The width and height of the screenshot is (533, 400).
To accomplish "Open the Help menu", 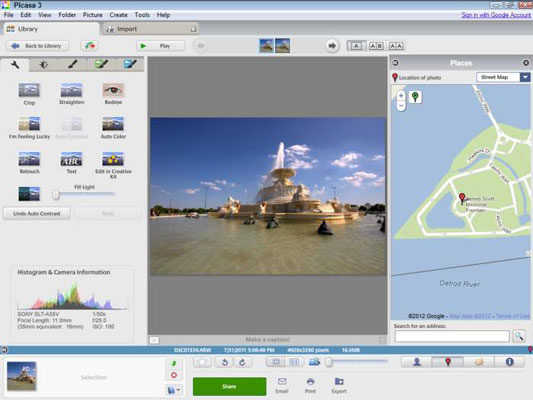I will point(163,15).
